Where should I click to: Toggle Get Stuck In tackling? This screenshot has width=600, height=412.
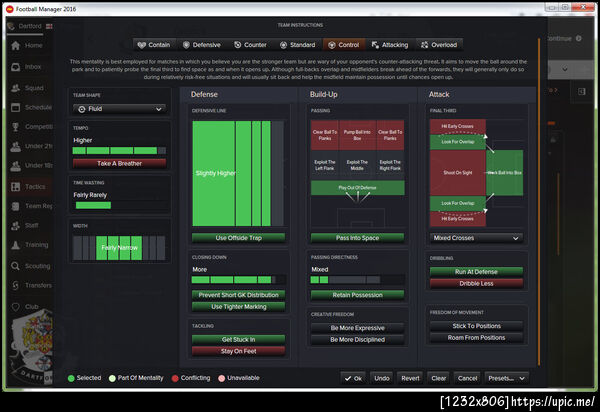[x=238, y=340]
